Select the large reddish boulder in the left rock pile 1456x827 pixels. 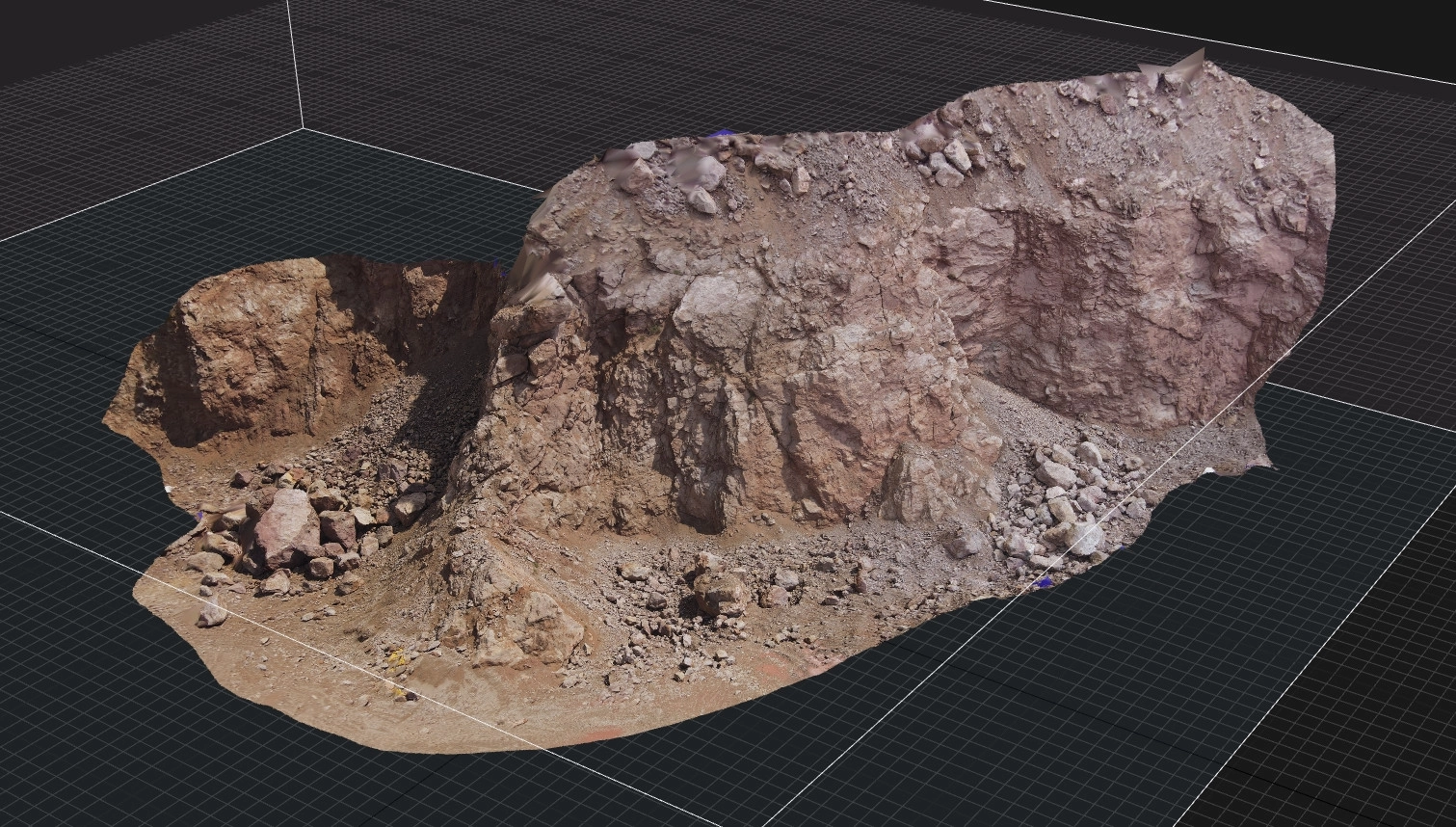coord(285,527)
